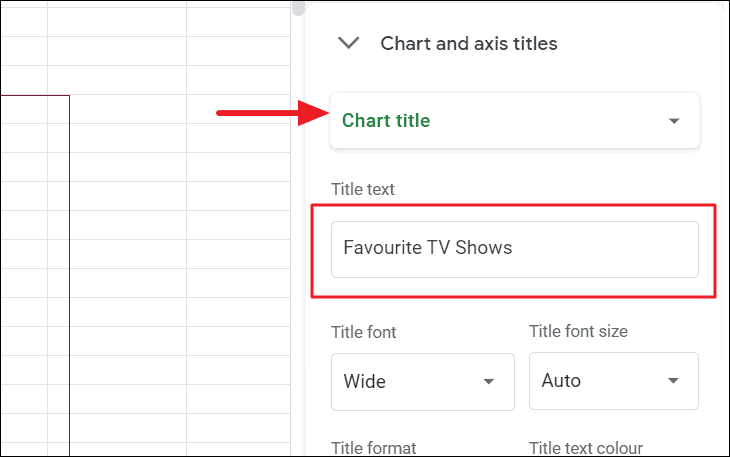Click the Title font label

click(364, 331)
